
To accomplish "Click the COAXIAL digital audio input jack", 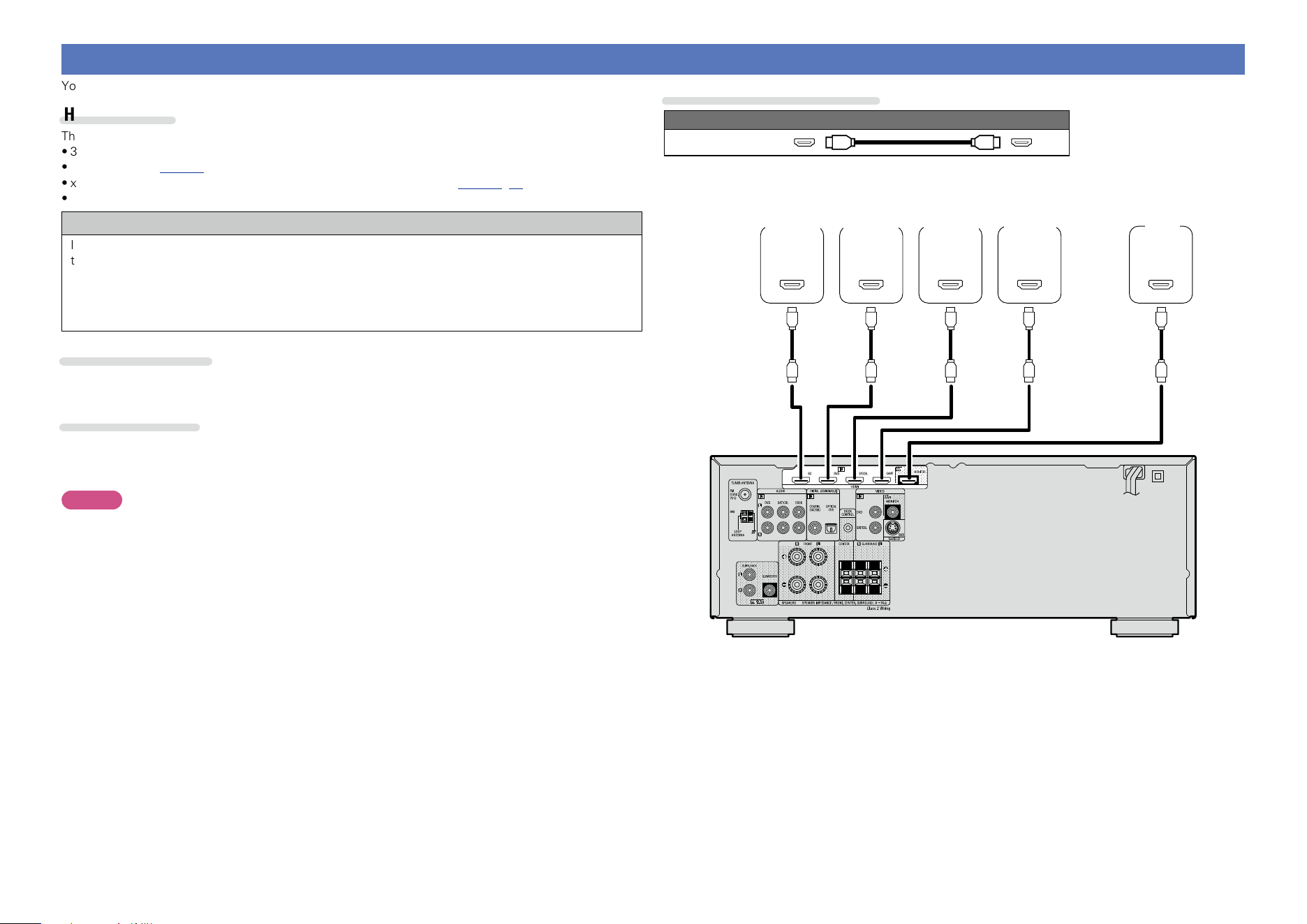I will click(815, 528).
